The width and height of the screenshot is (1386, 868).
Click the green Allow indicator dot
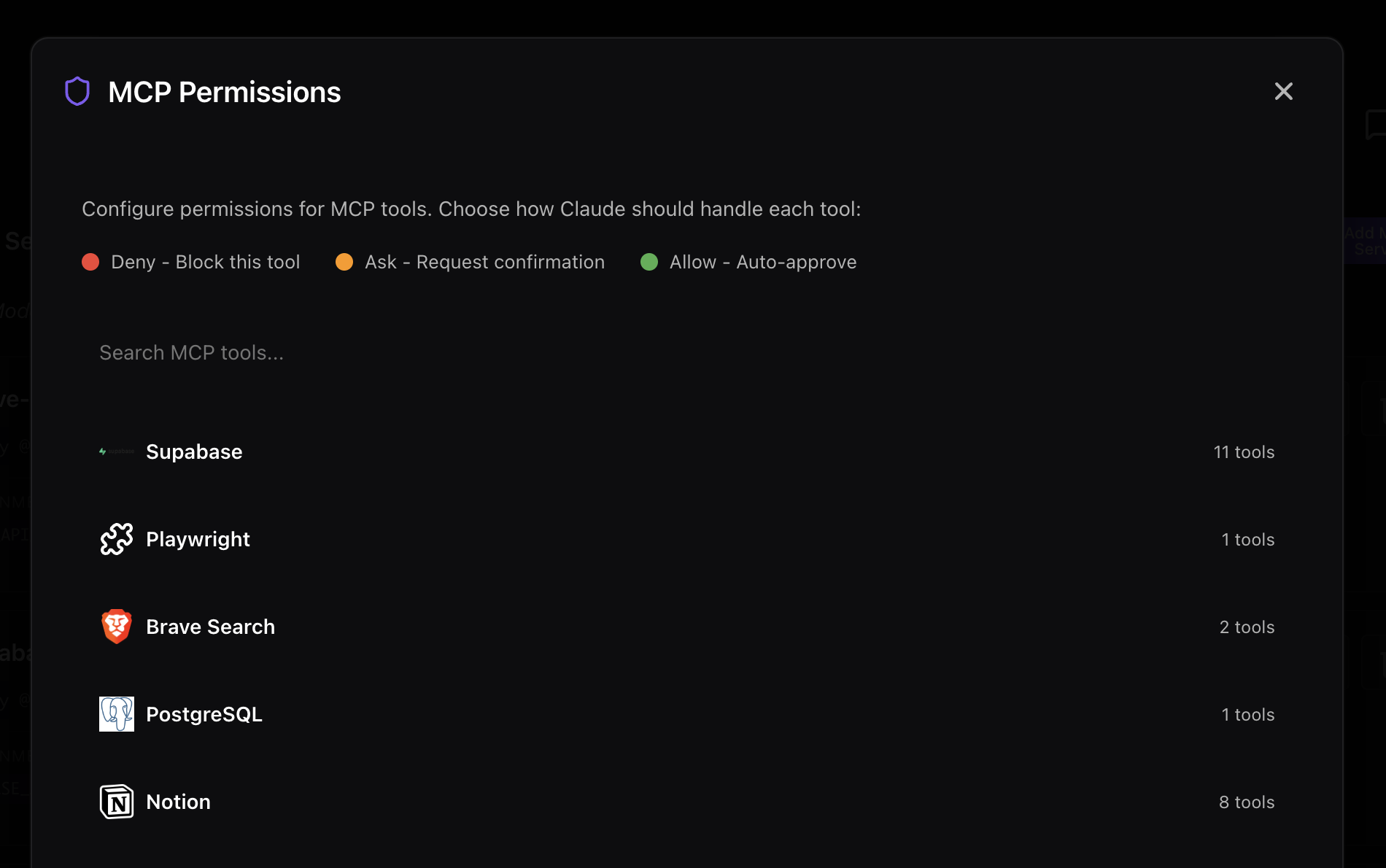649,261
